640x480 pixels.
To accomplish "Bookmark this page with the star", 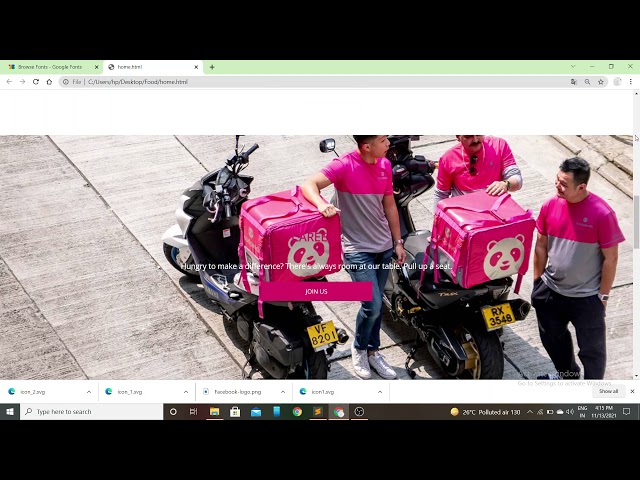I will click(601, 82).
